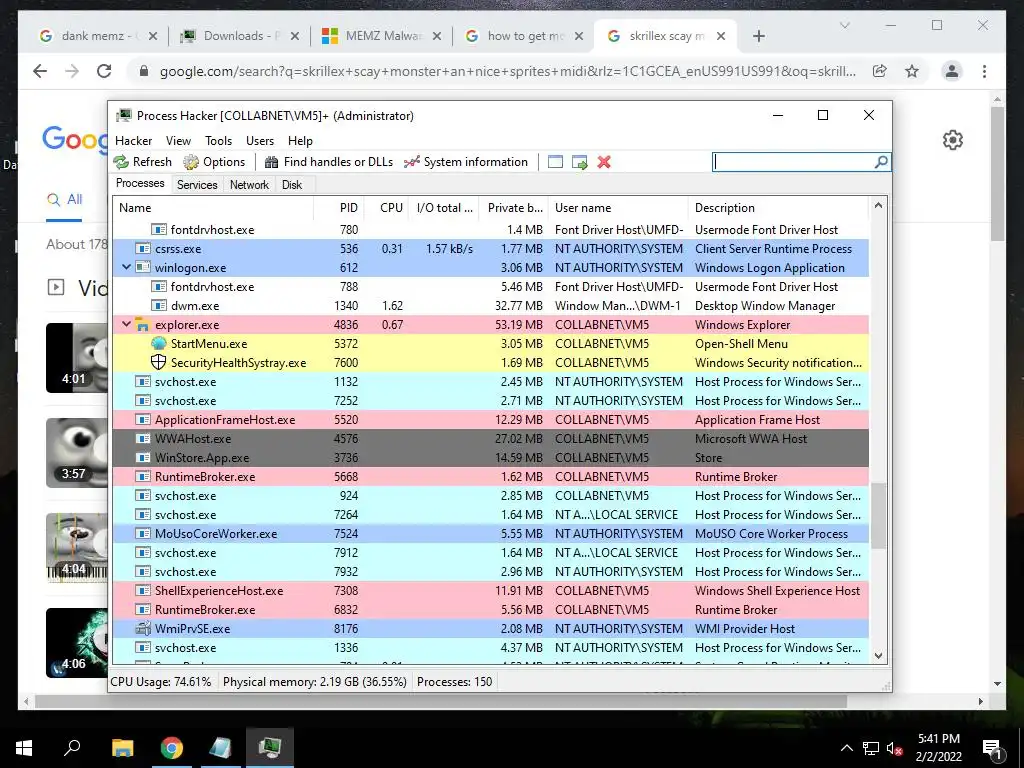Select the ApplicationFrameHost.exe row
Viewport: 1024px width, 768px height.
click(x=491, y=419)
